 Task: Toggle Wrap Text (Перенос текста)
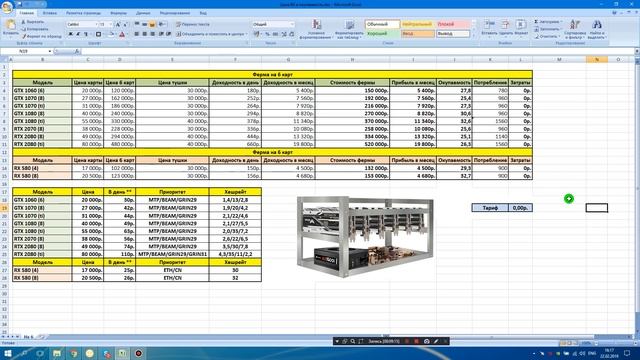tap(193, 24)
